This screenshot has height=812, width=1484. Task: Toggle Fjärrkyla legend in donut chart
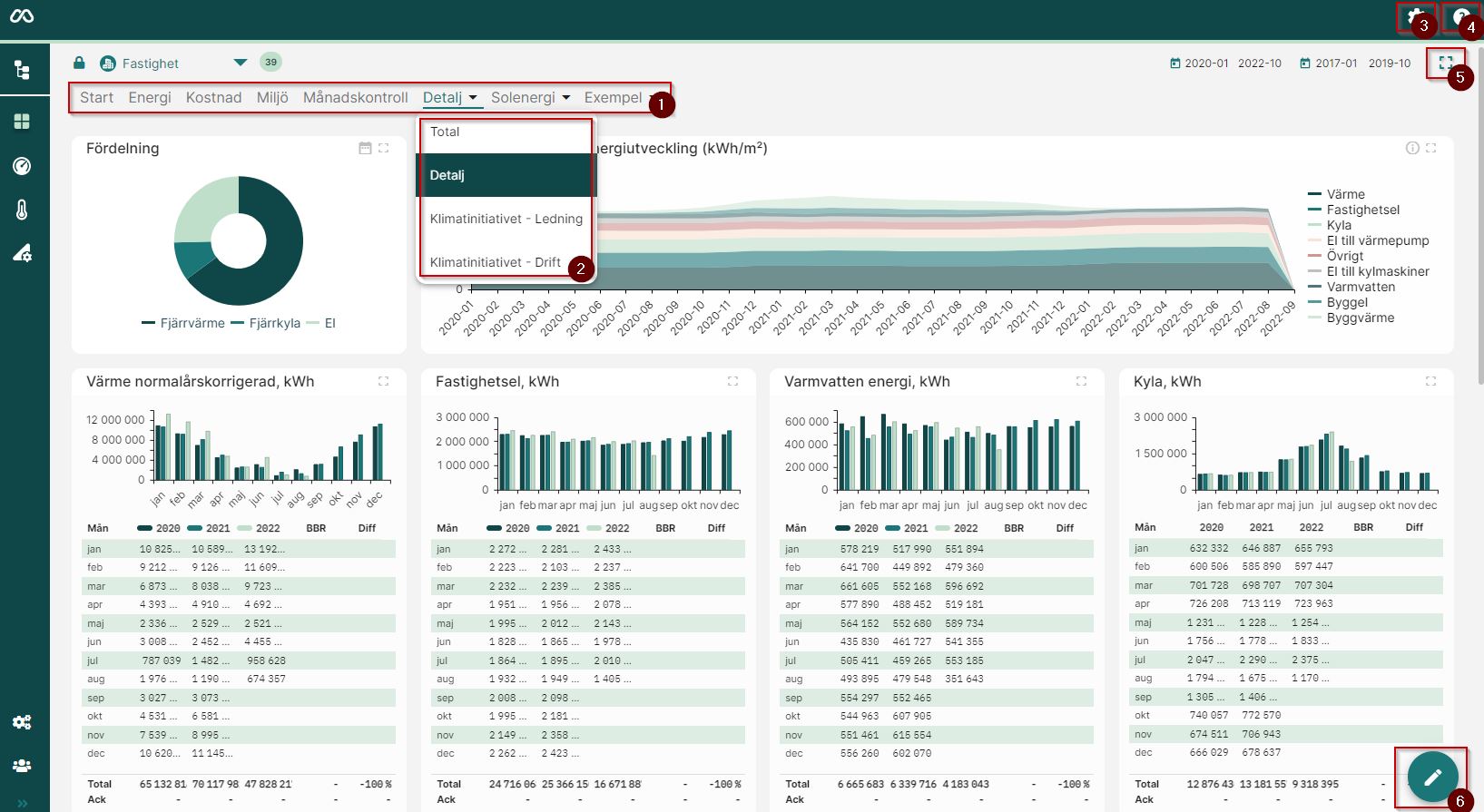[x=266, y=323]
